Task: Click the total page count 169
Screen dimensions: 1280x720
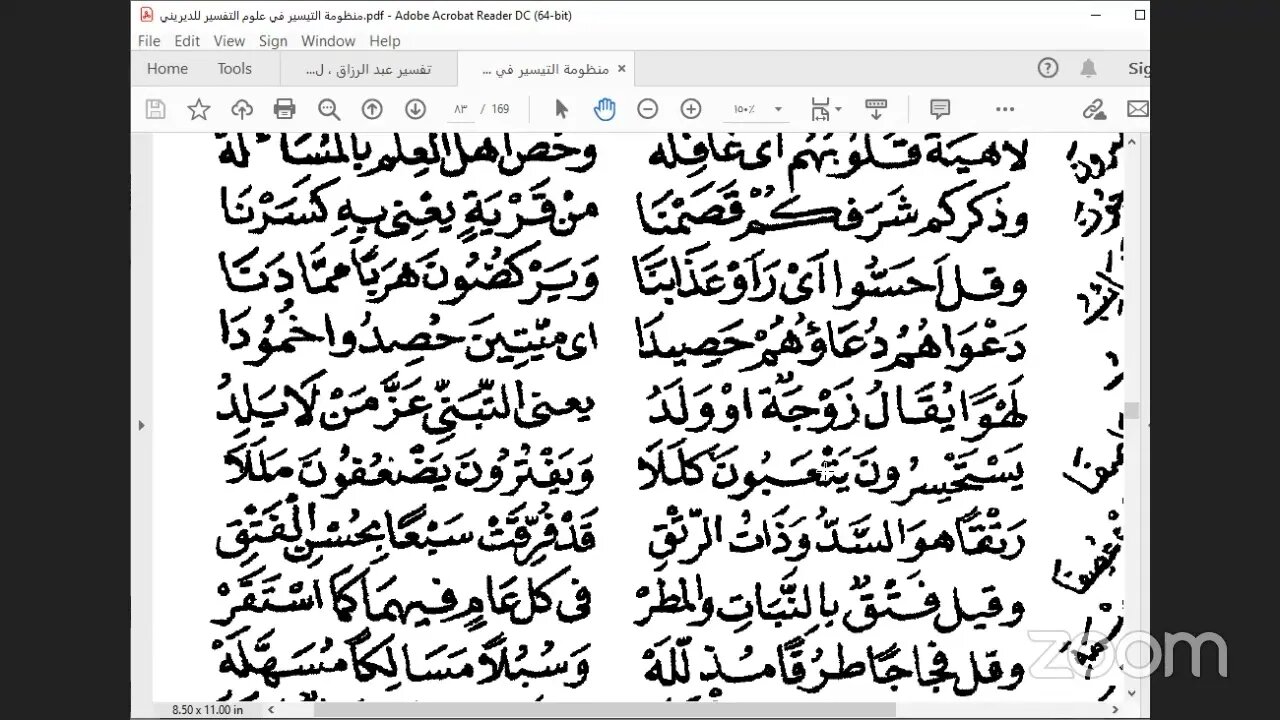Action: click(x=500, y=109)
